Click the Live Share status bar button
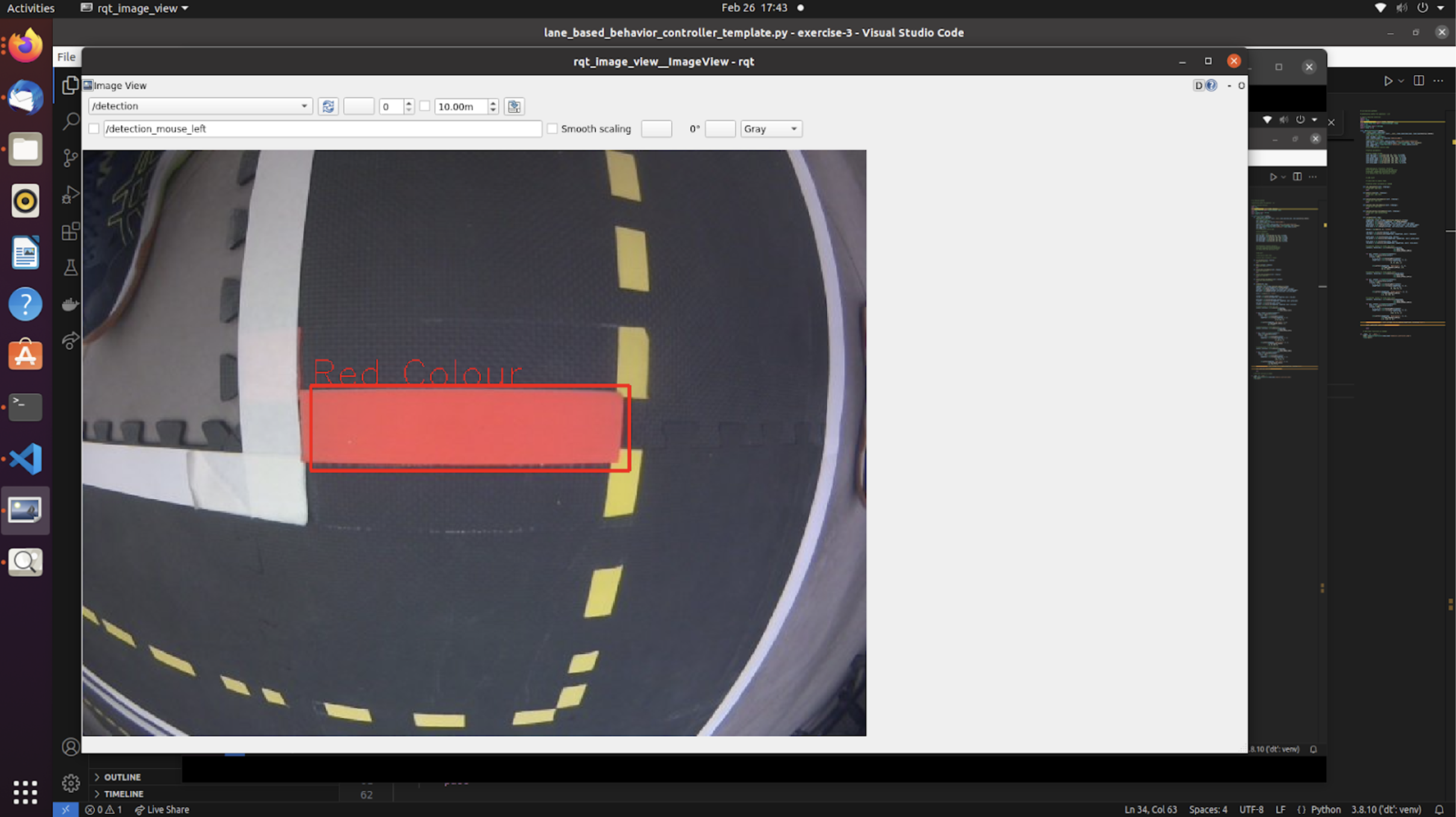Viewport: 1456px width, 817px height. tap(161, 809)
